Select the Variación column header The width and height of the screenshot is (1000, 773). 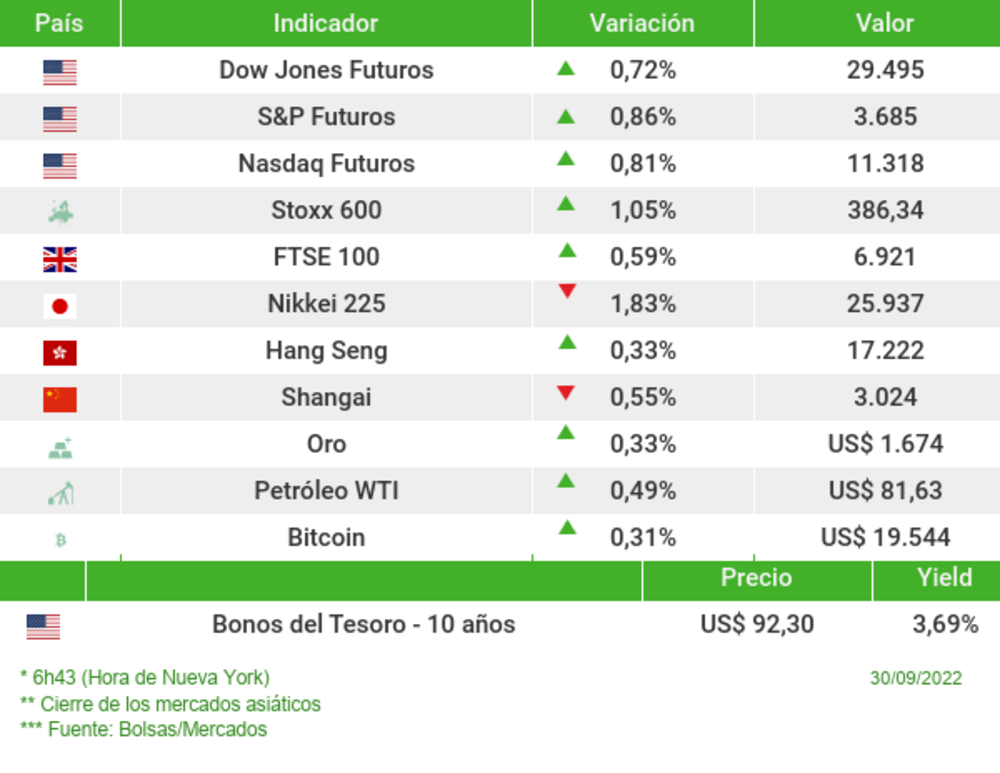(641, 23)
